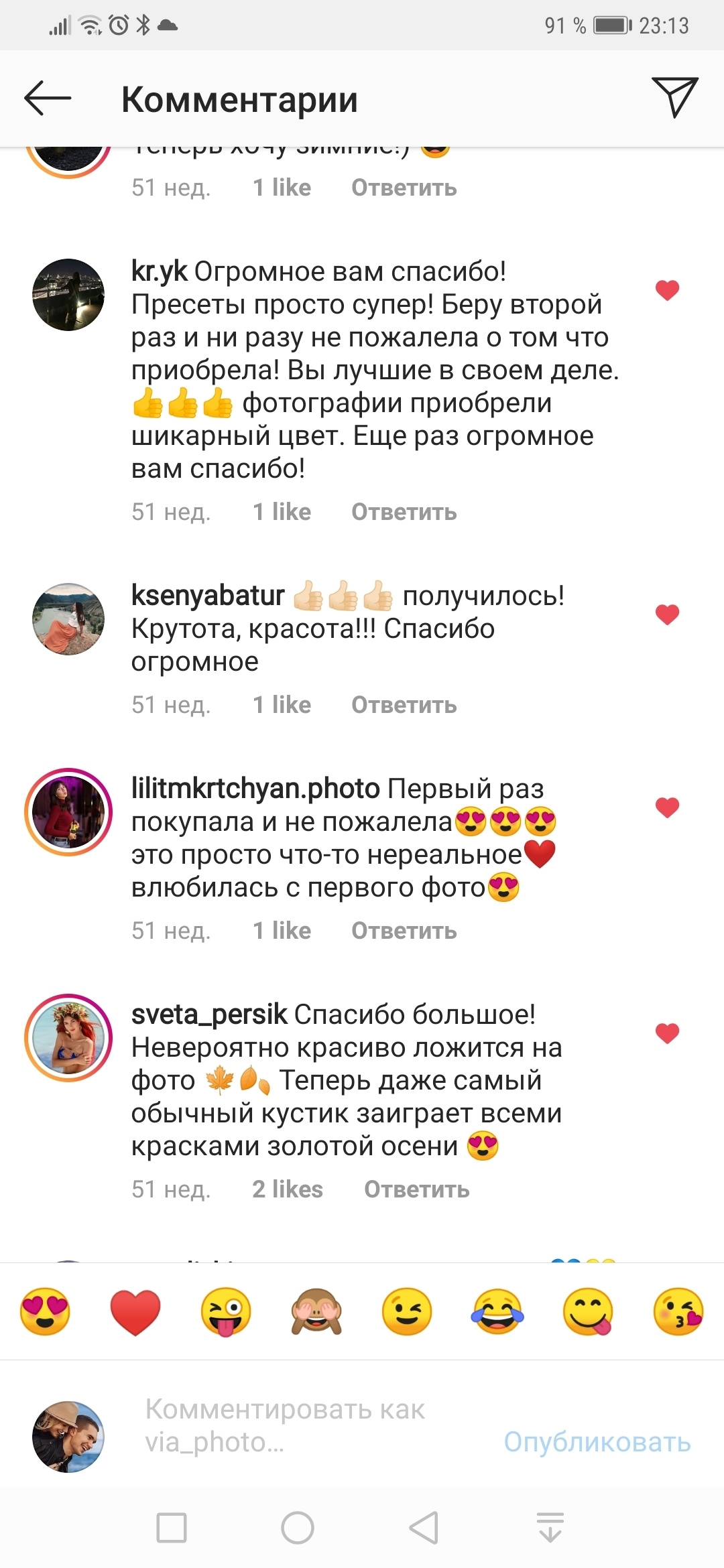Insert red heart emoji from quick bar
Viewport: 724px width, 1568px height.
[x=135, y=1311]
